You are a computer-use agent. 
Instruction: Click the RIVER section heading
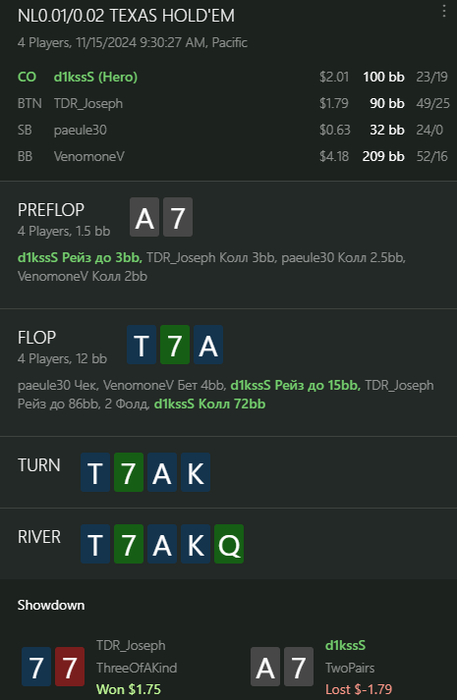click(39, 537)
